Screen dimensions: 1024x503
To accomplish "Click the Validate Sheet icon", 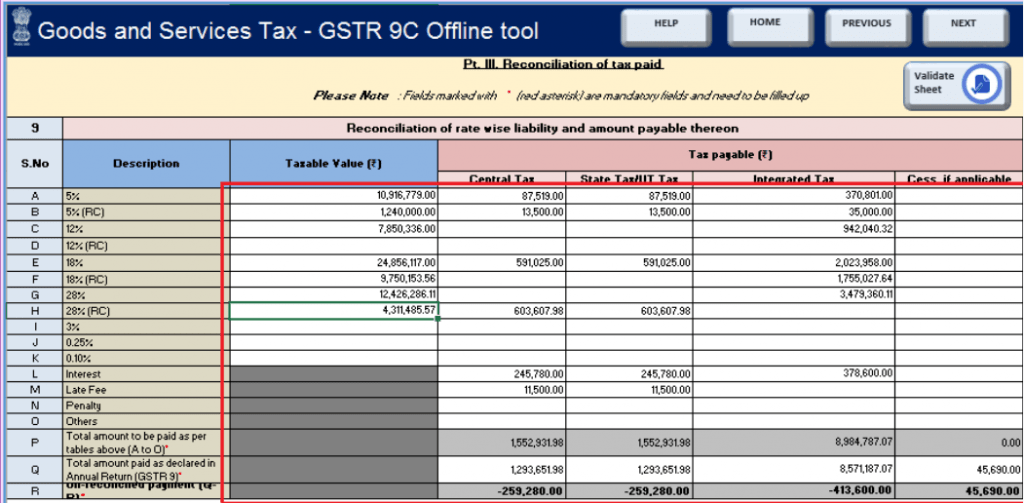I will 984,85.
